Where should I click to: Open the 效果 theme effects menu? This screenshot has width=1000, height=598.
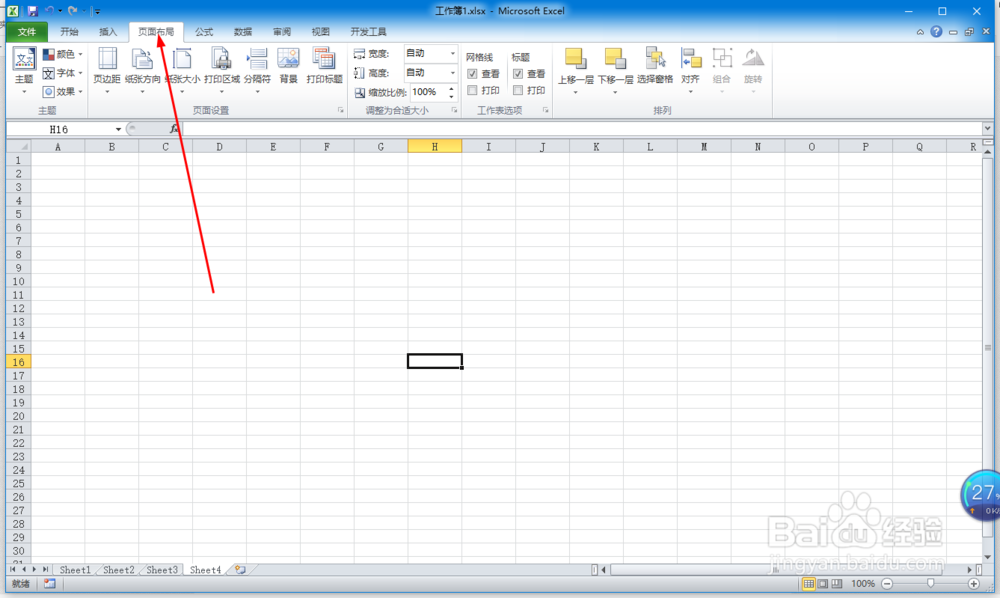(62, 92)
